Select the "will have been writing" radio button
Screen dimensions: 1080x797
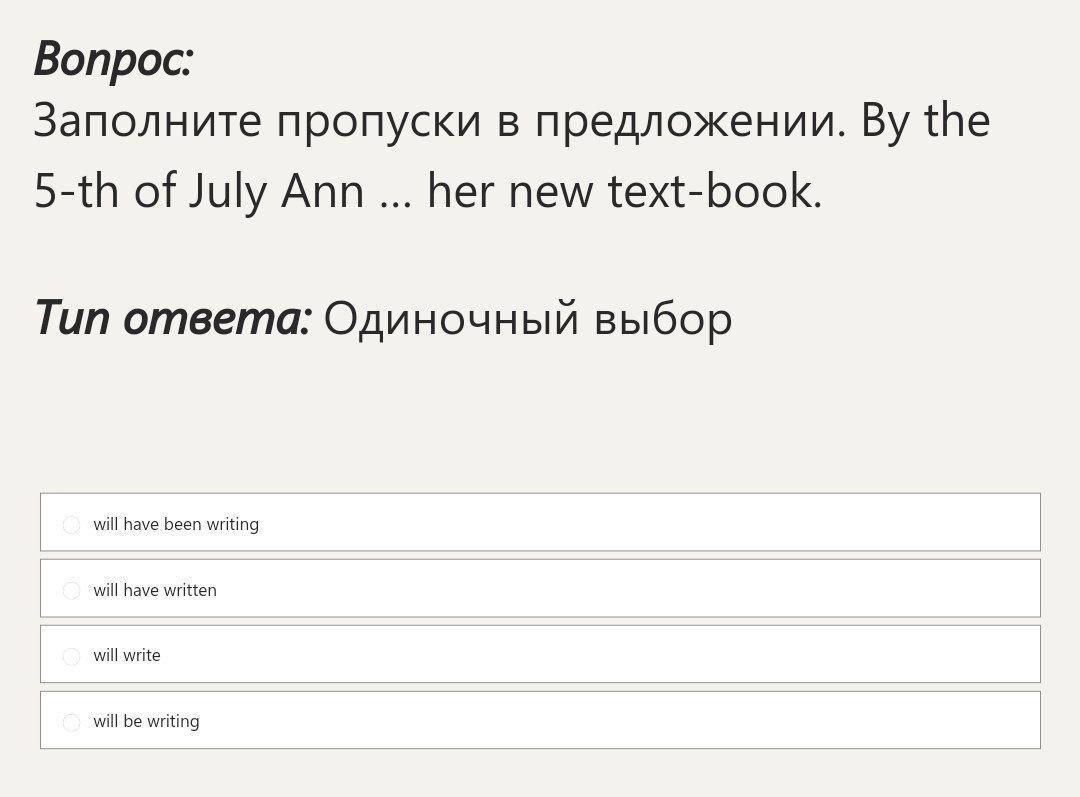click(71, 525)
